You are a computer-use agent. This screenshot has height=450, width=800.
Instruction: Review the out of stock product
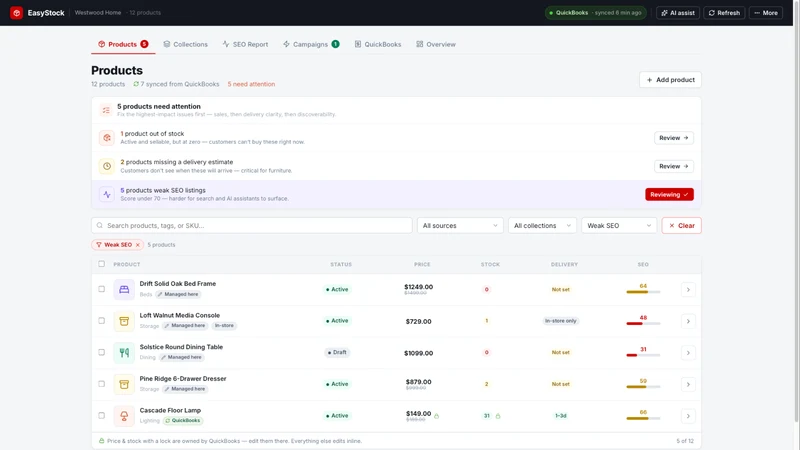[673, 138]
